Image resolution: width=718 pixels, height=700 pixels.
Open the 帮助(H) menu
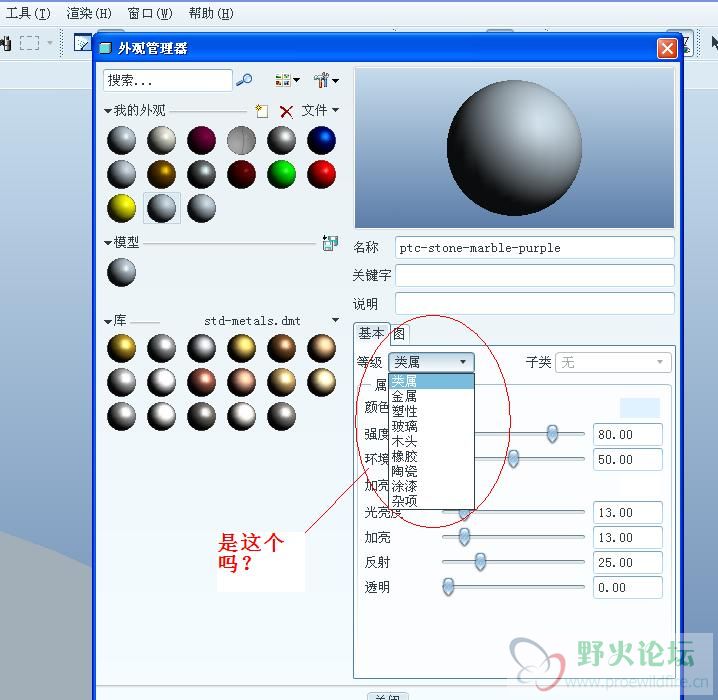pos(211,13)
